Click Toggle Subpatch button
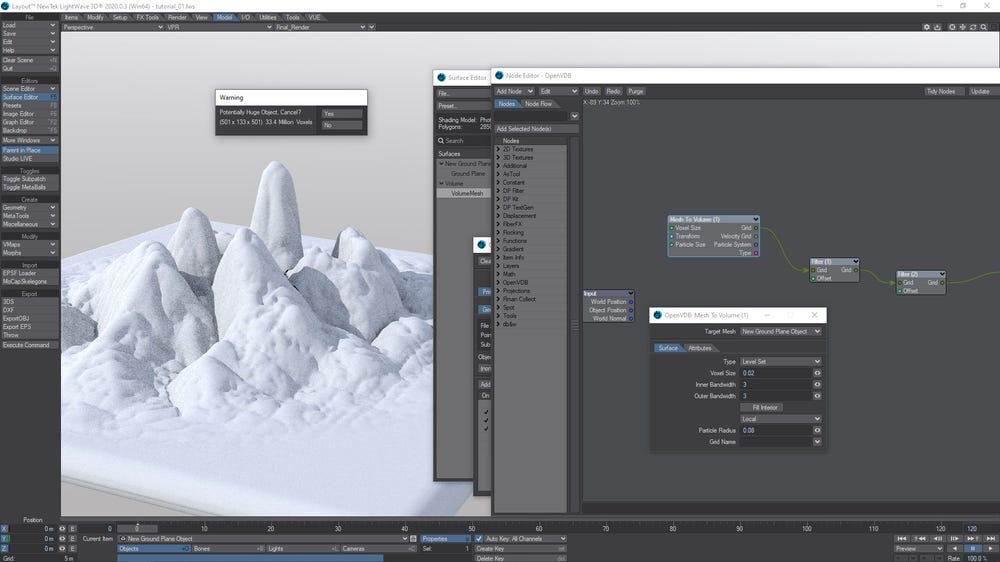This screenshot has height=562, width=1000. [x=29, y=179]
